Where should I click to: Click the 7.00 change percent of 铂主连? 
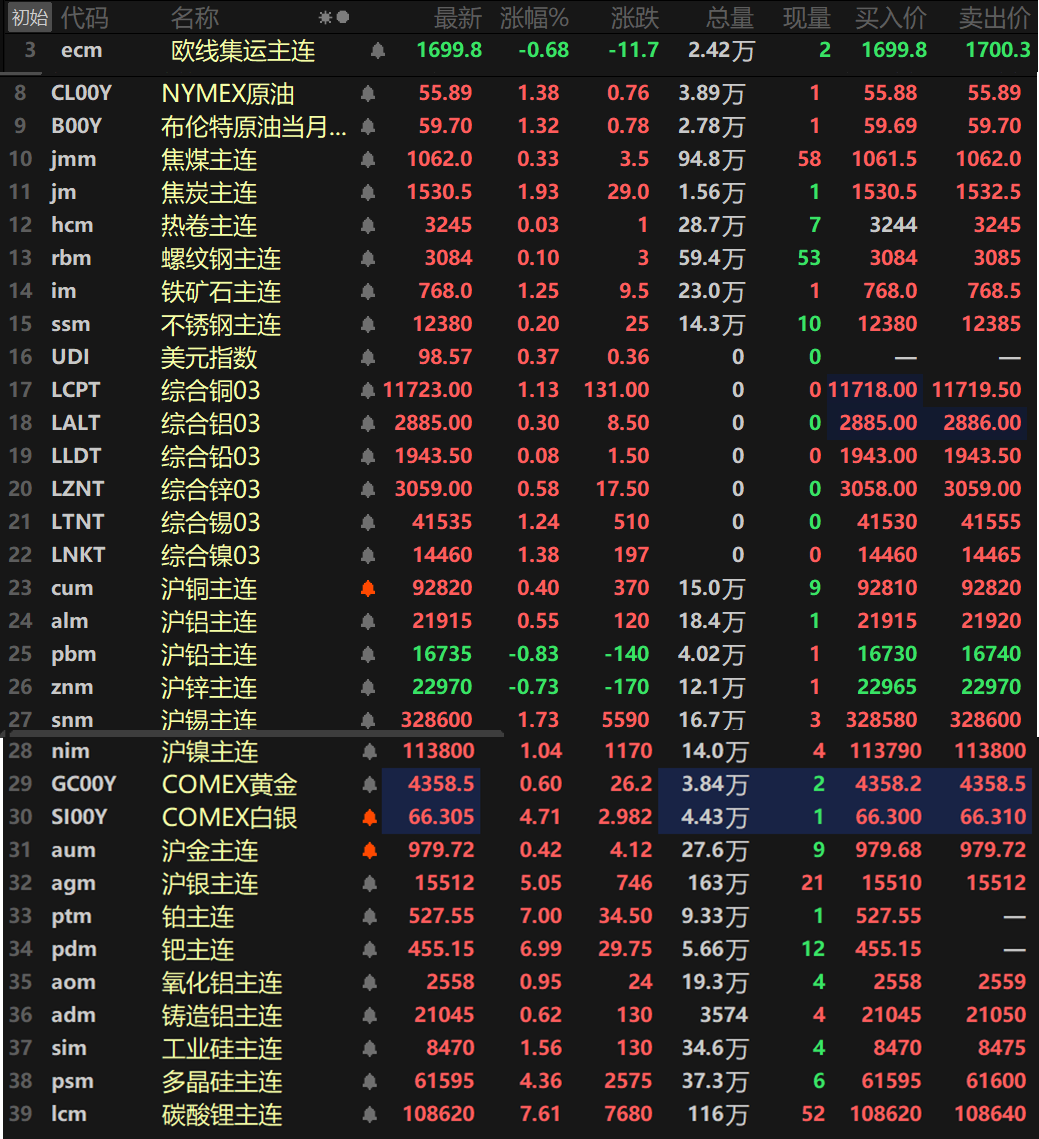point(541,916)
